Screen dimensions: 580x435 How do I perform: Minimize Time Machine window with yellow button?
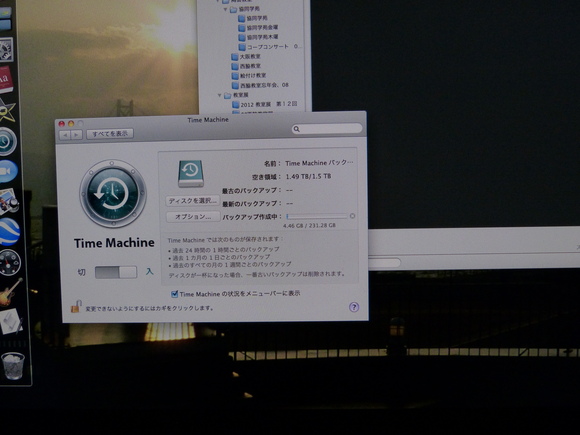pyautogui.click(x=71, y=124)
